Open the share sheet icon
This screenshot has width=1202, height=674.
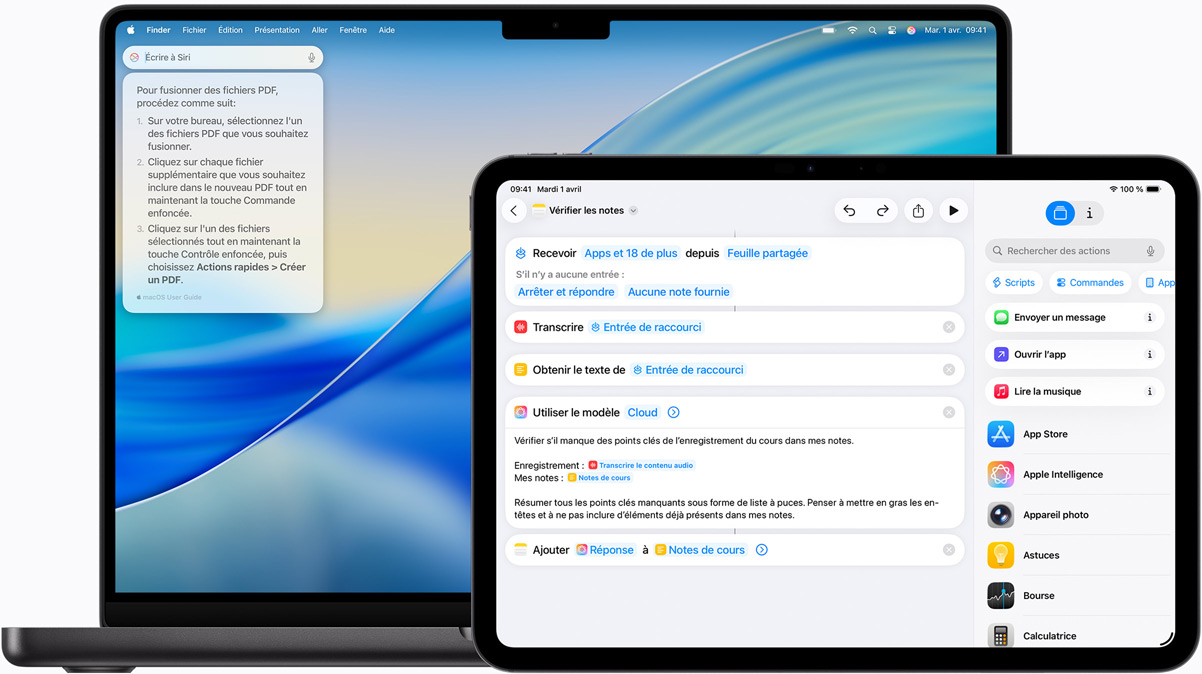point(918,210)
